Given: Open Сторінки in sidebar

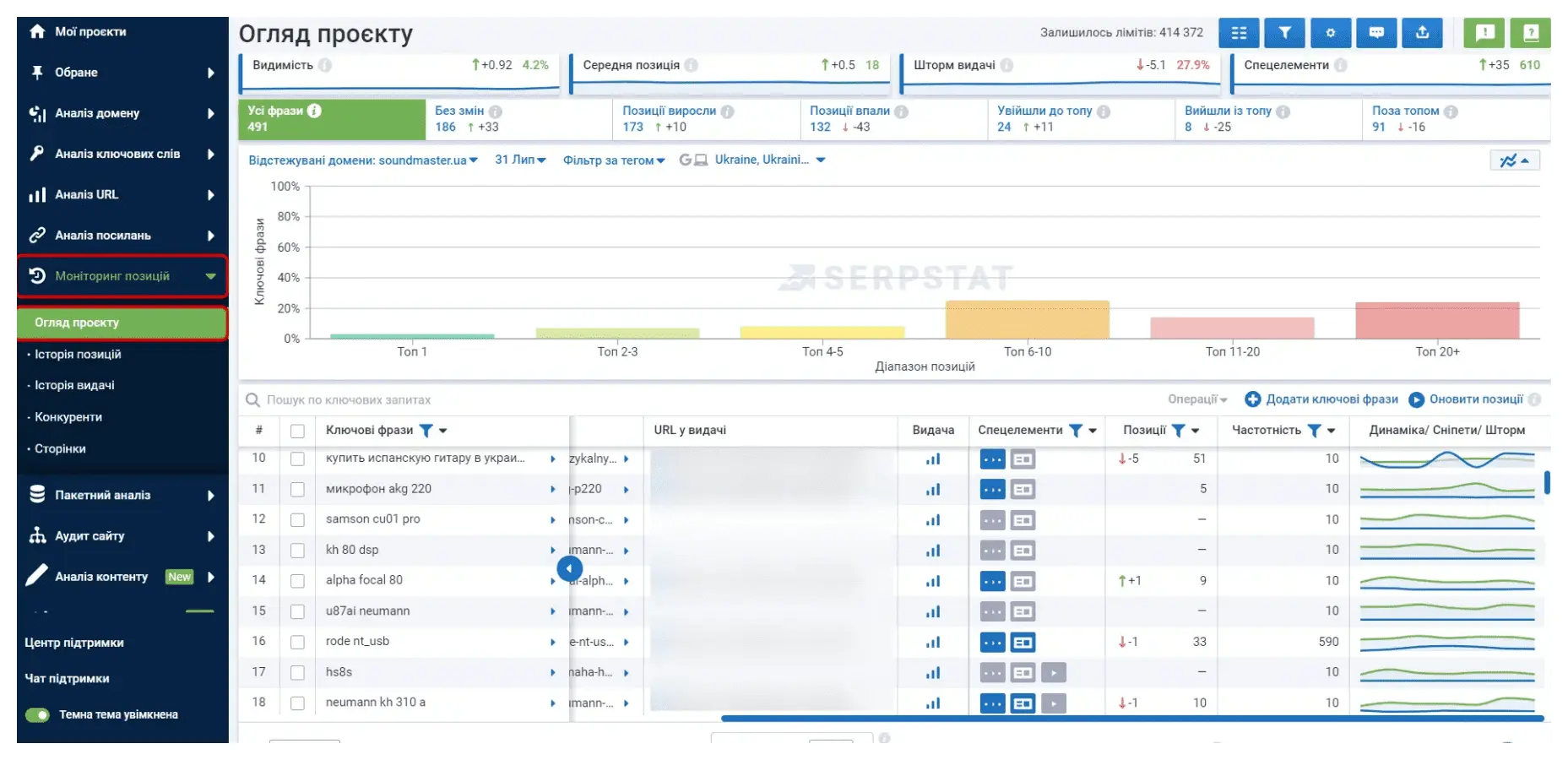Looking at the screenshot, I should [60, 449].
